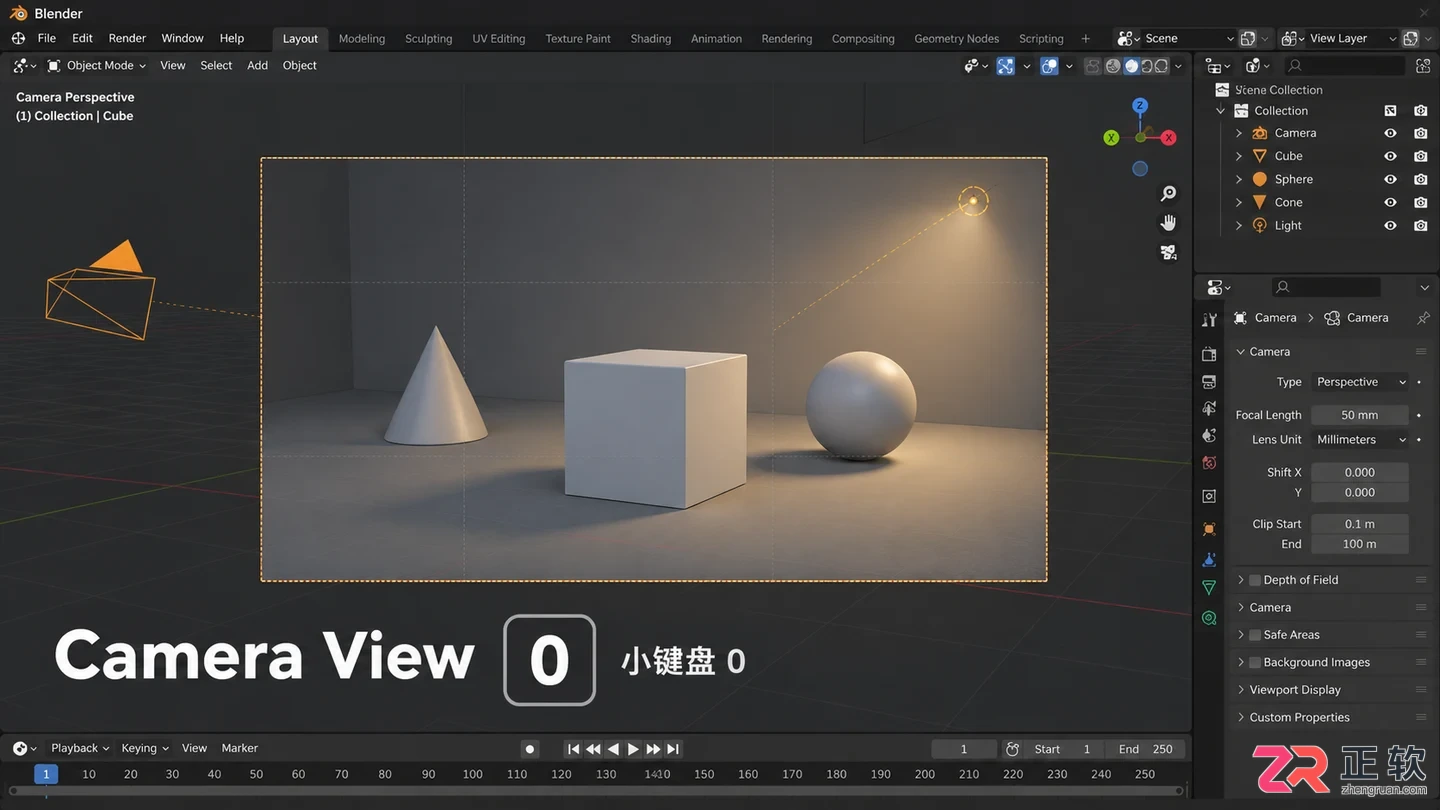Hide the Cube object in the viewport

[1390, 156]
